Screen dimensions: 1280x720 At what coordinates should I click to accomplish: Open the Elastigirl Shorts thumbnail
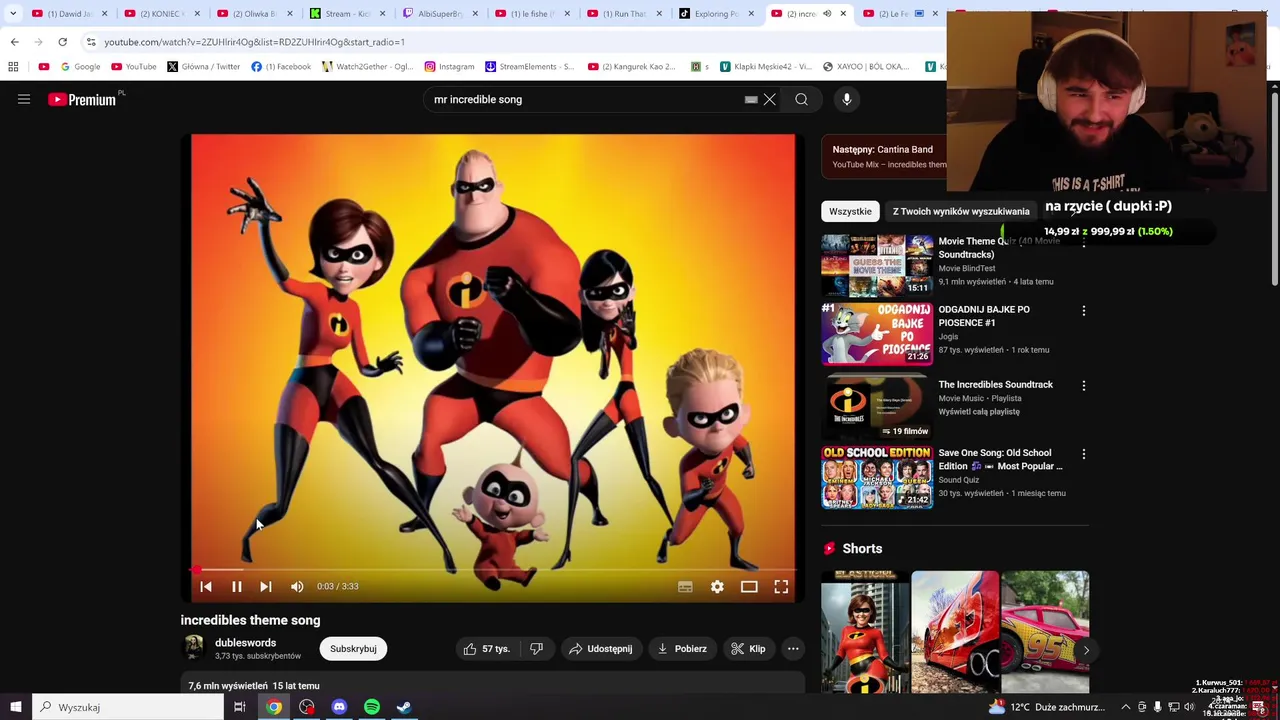pyautogui.click(x=865, y=632)
